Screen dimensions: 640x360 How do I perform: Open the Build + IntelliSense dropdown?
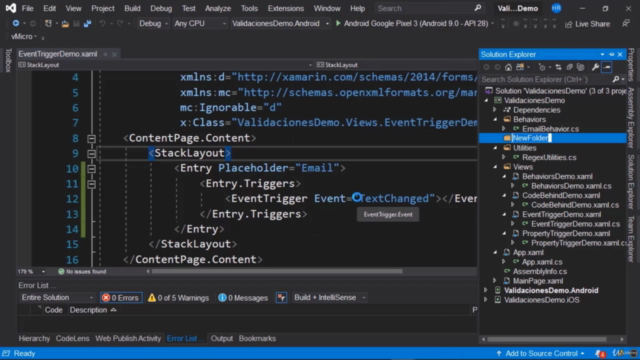click(329, 298)
